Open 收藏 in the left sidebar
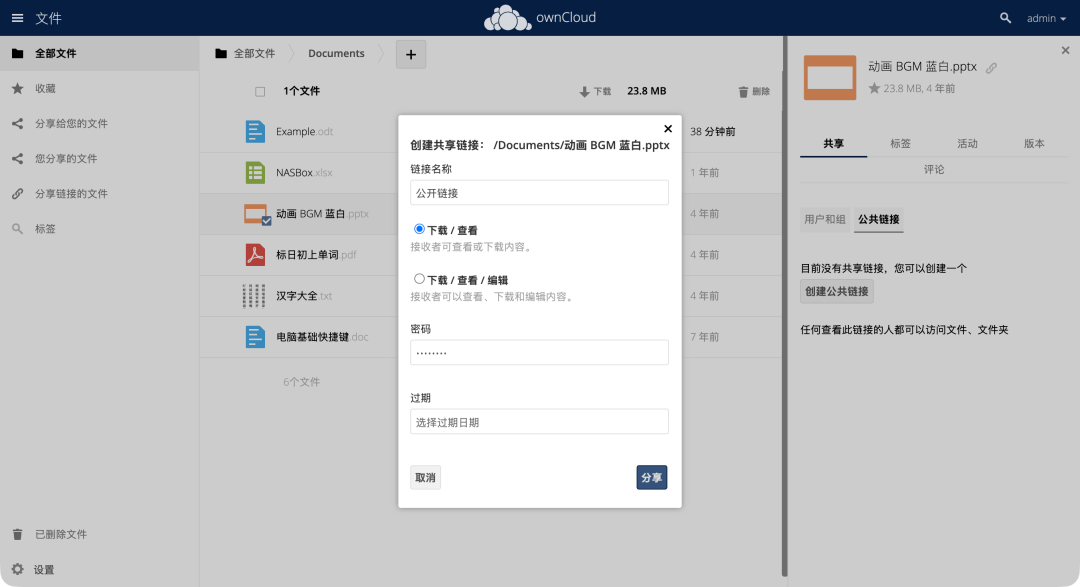Viewport: 1080px width, 587px height. tap(45, 89)
